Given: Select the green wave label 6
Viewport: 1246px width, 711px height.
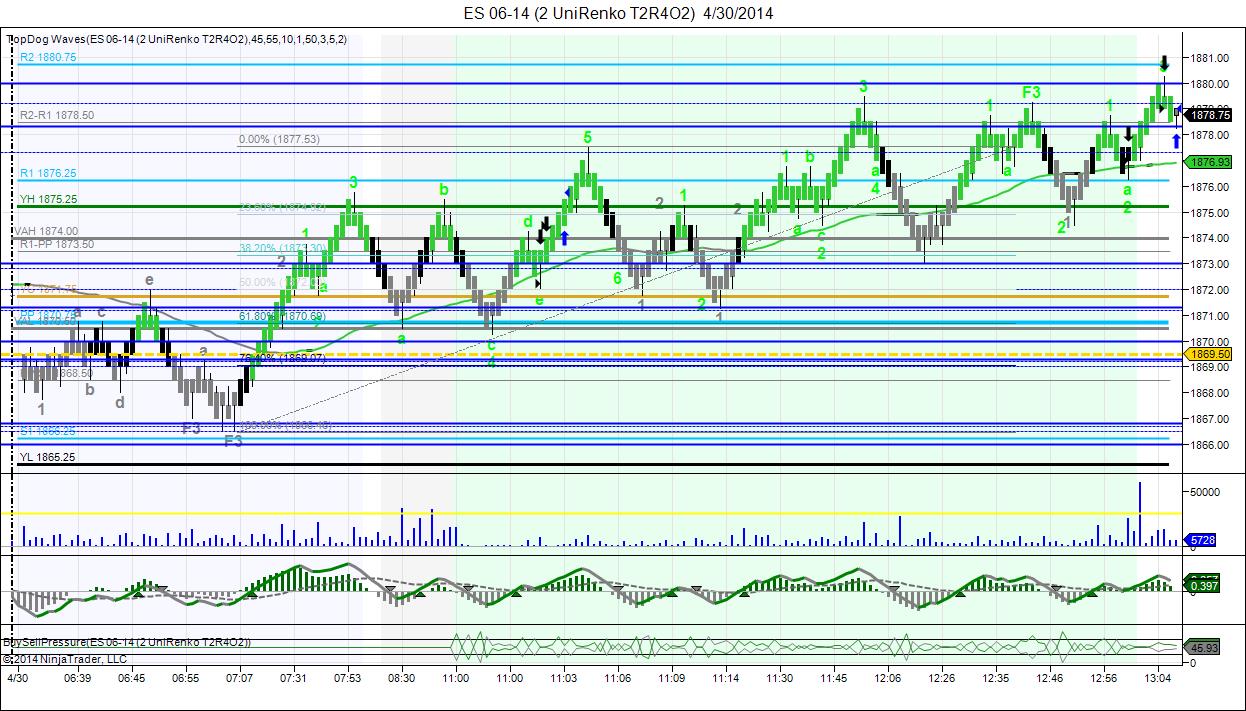Looking at the screenshot, I should [618, 279].
